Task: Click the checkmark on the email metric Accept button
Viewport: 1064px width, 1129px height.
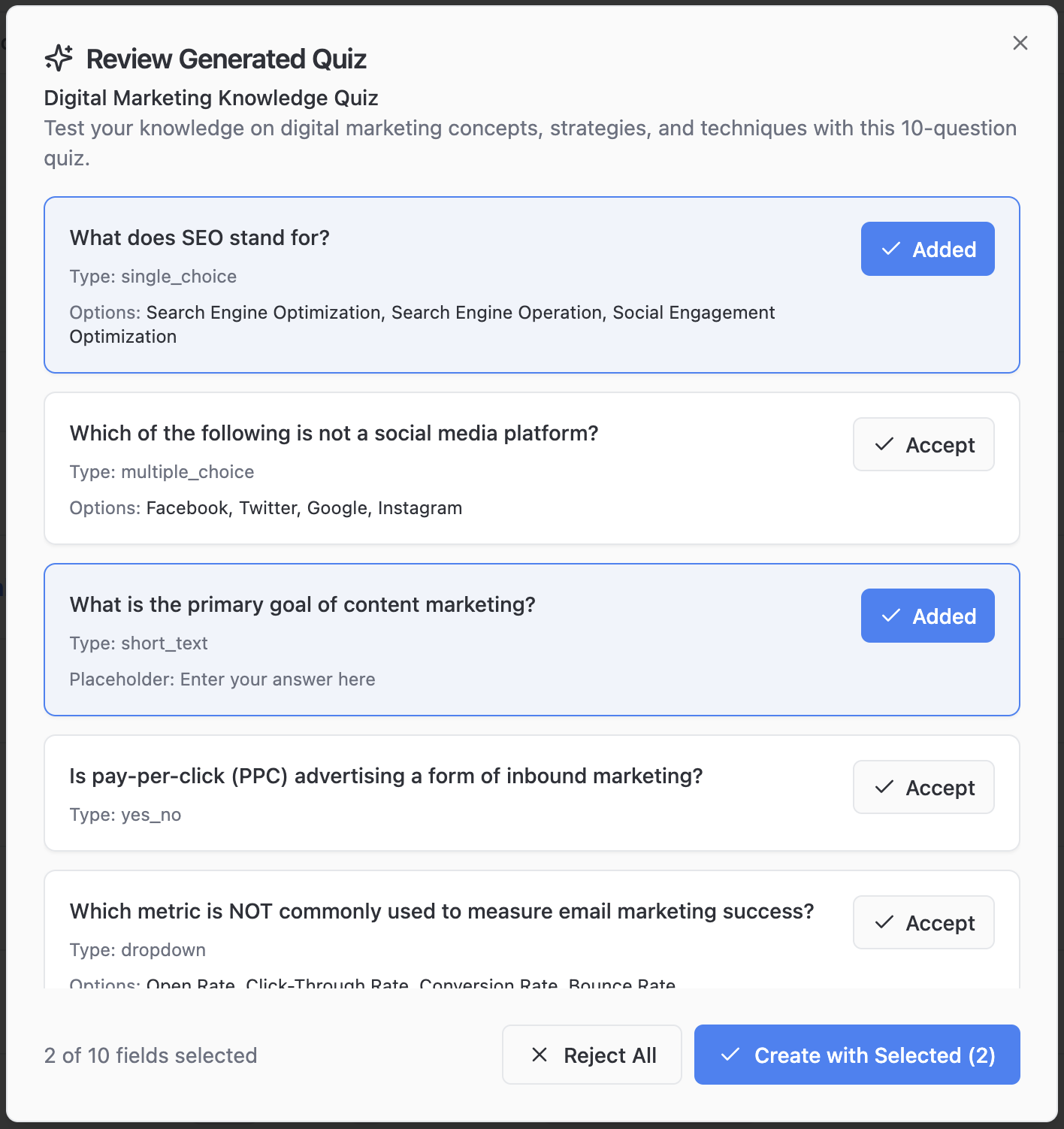Action: click(885, 922)
